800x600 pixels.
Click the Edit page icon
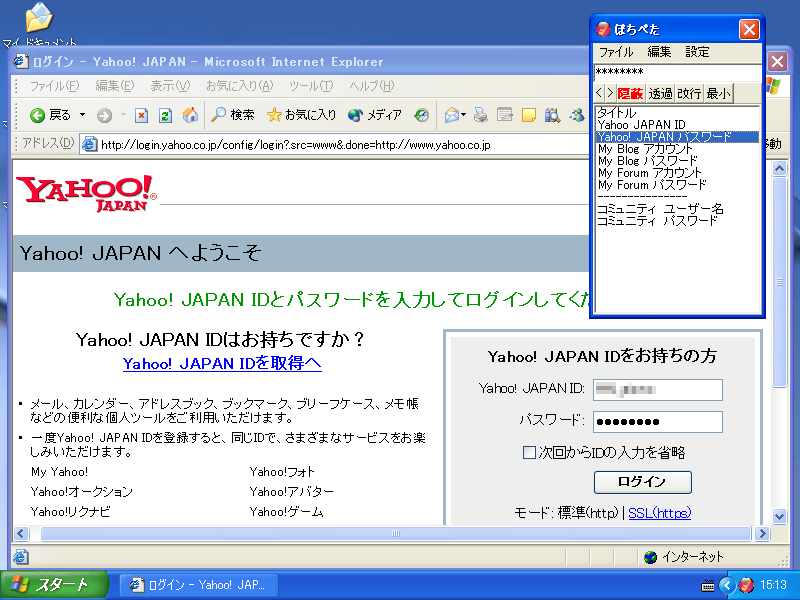(x=505, y=115)
